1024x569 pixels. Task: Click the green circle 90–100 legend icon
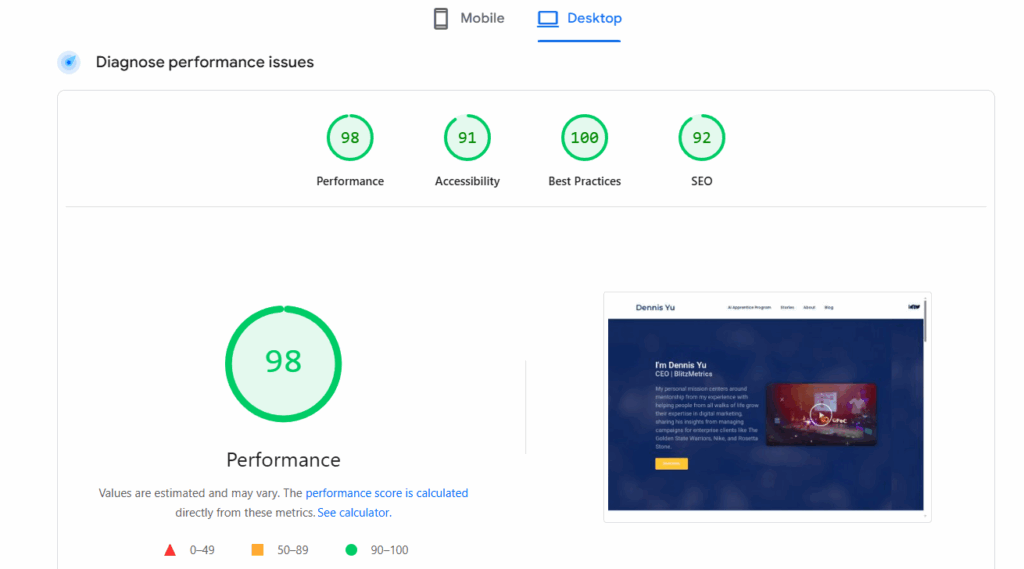[351, 550]
